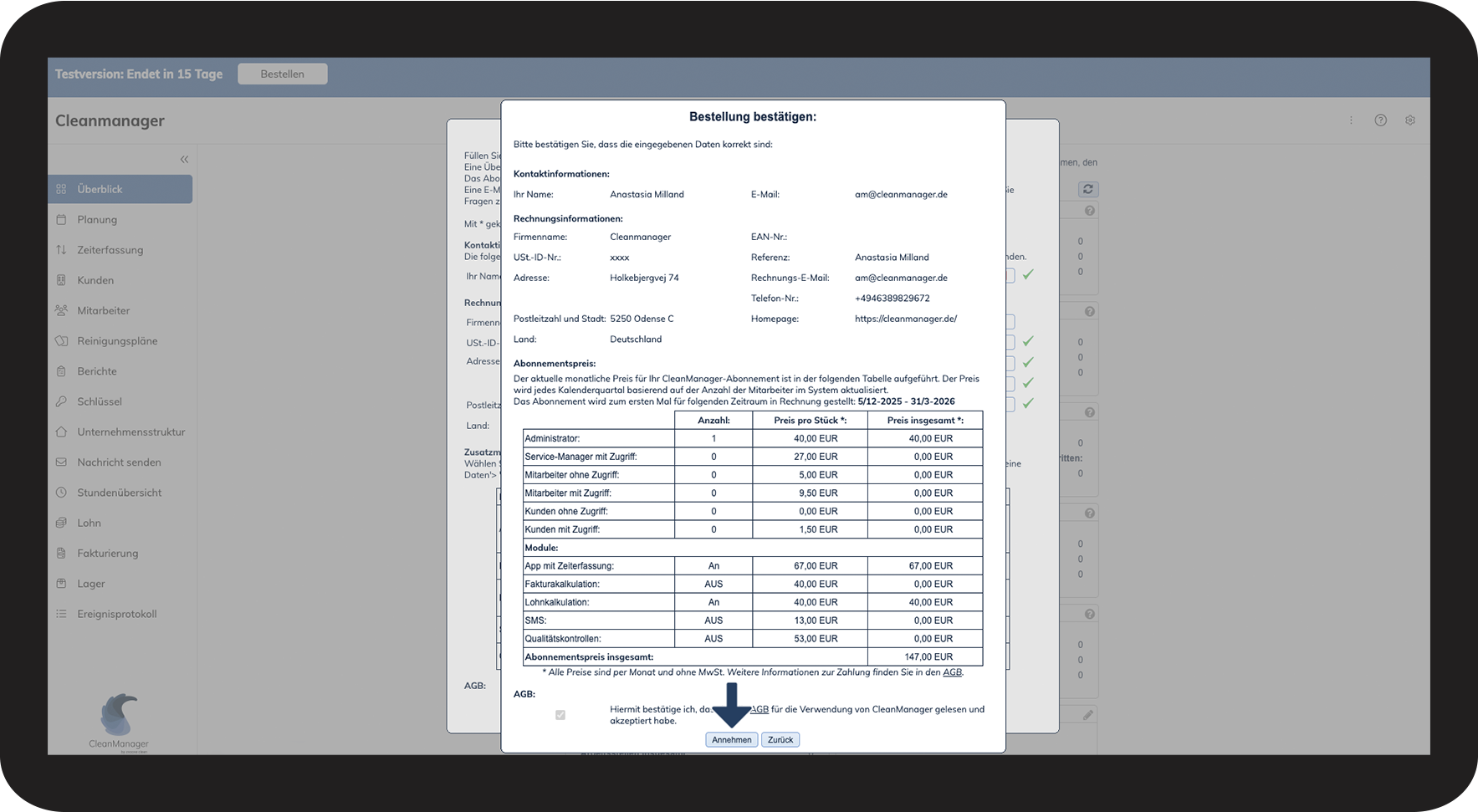
Task: Click the 'Preis insgesamt *:' column header
Action: pos(925,421)
